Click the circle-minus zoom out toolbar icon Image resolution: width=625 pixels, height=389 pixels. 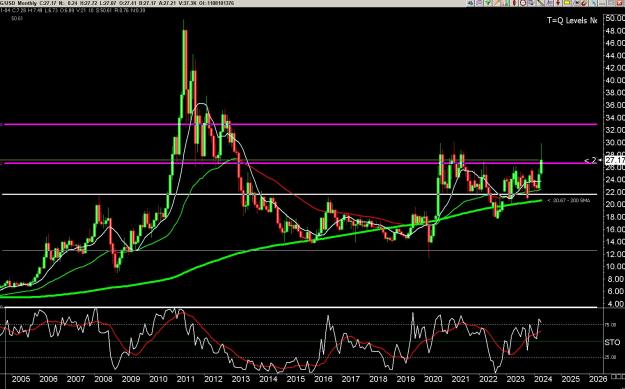[523, 3]
